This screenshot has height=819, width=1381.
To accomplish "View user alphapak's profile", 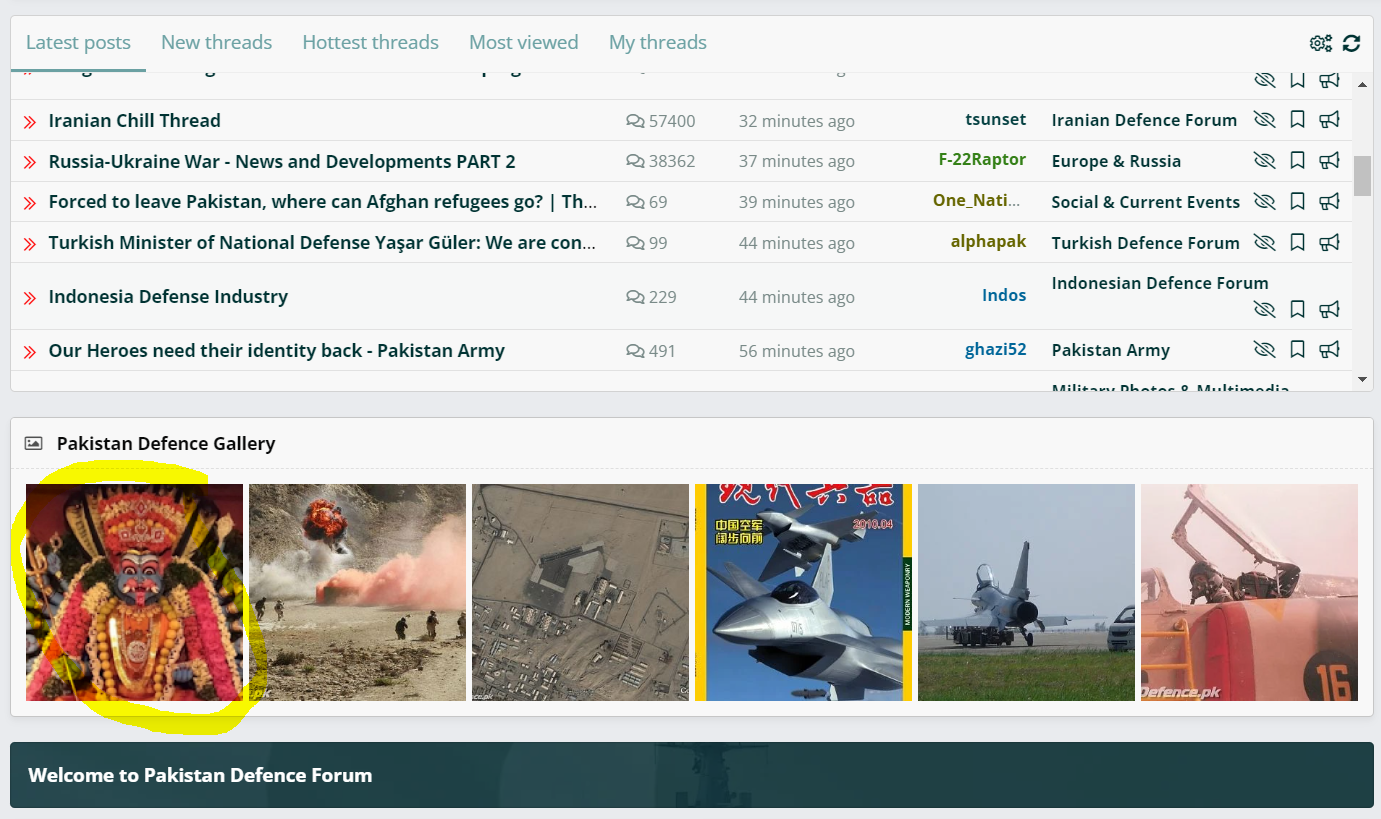I will (989, 241).
